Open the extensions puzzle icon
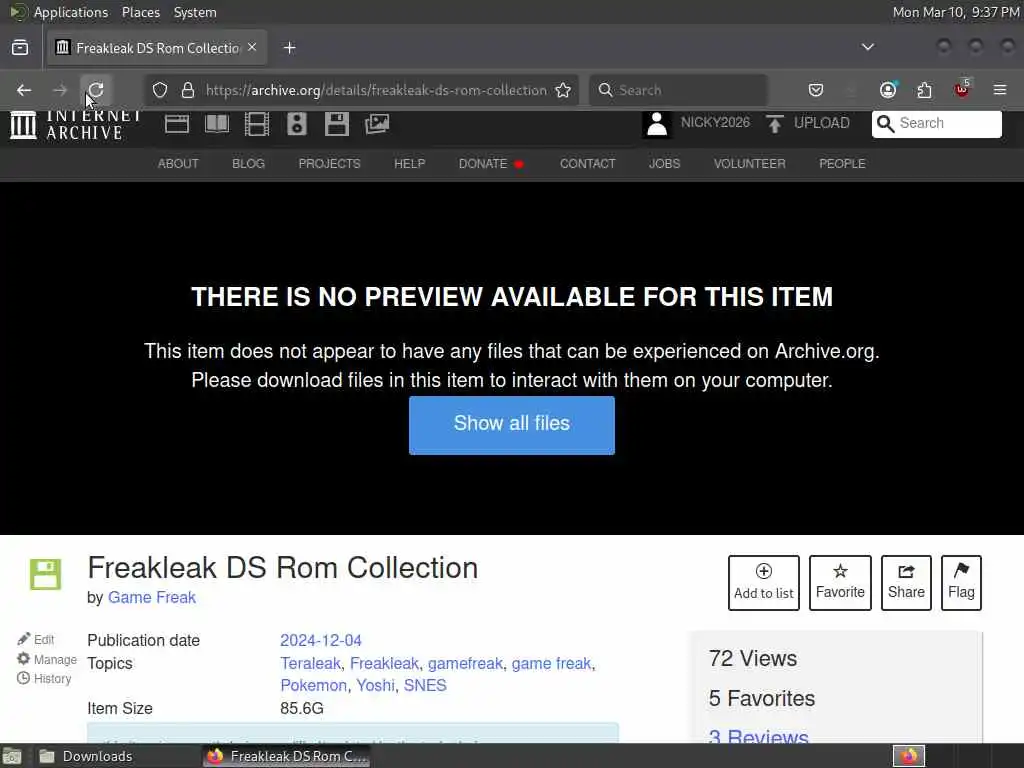1024x768 pixels. 925,90
